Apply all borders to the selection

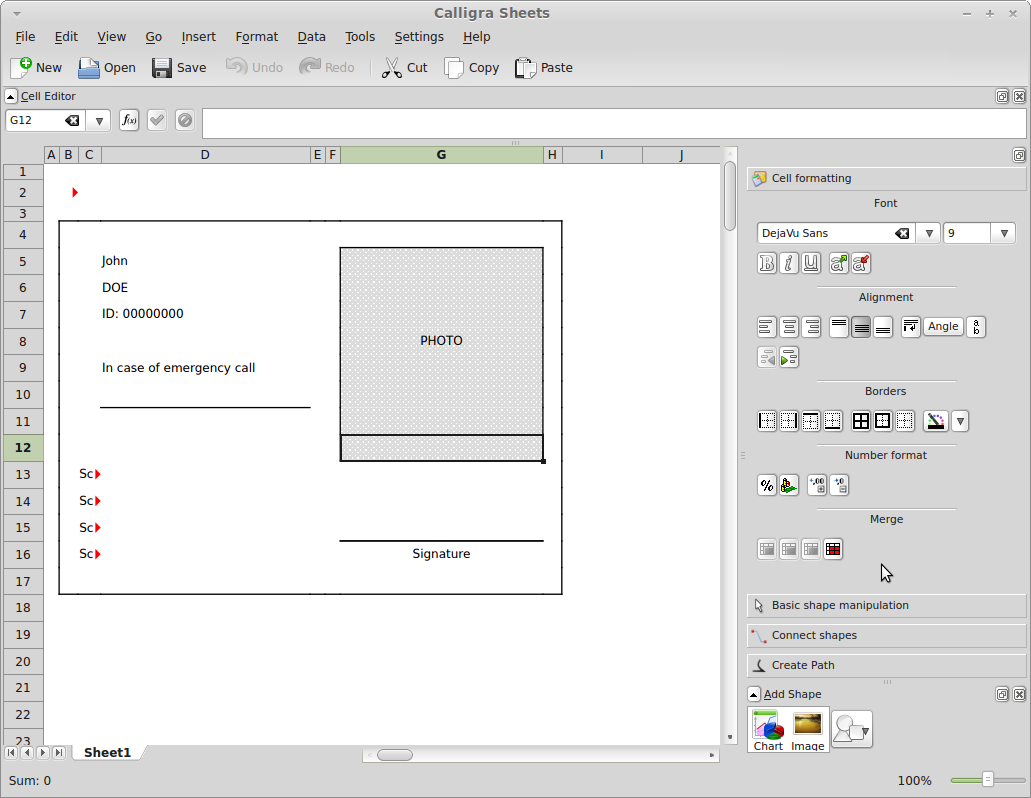tap(861, 421)
